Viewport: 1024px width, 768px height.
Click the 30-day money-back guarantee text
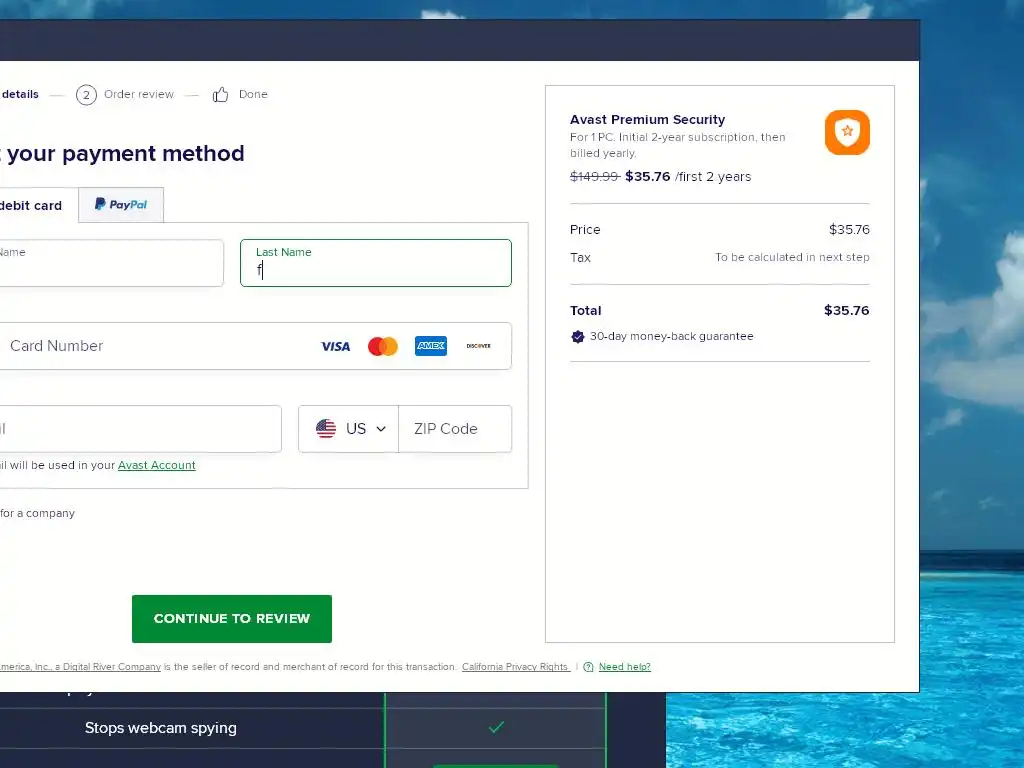[x=671, y=336]
